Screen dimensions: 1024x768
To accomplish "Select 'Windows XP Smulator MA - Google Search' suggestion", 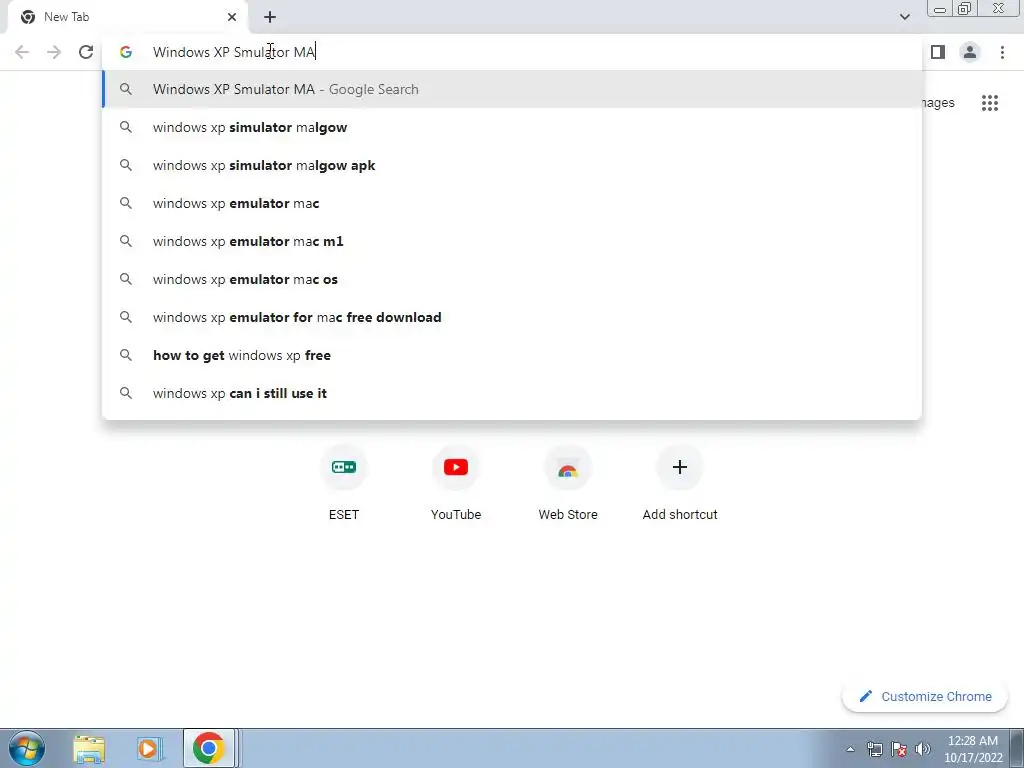I will click(x=512, y=89).
